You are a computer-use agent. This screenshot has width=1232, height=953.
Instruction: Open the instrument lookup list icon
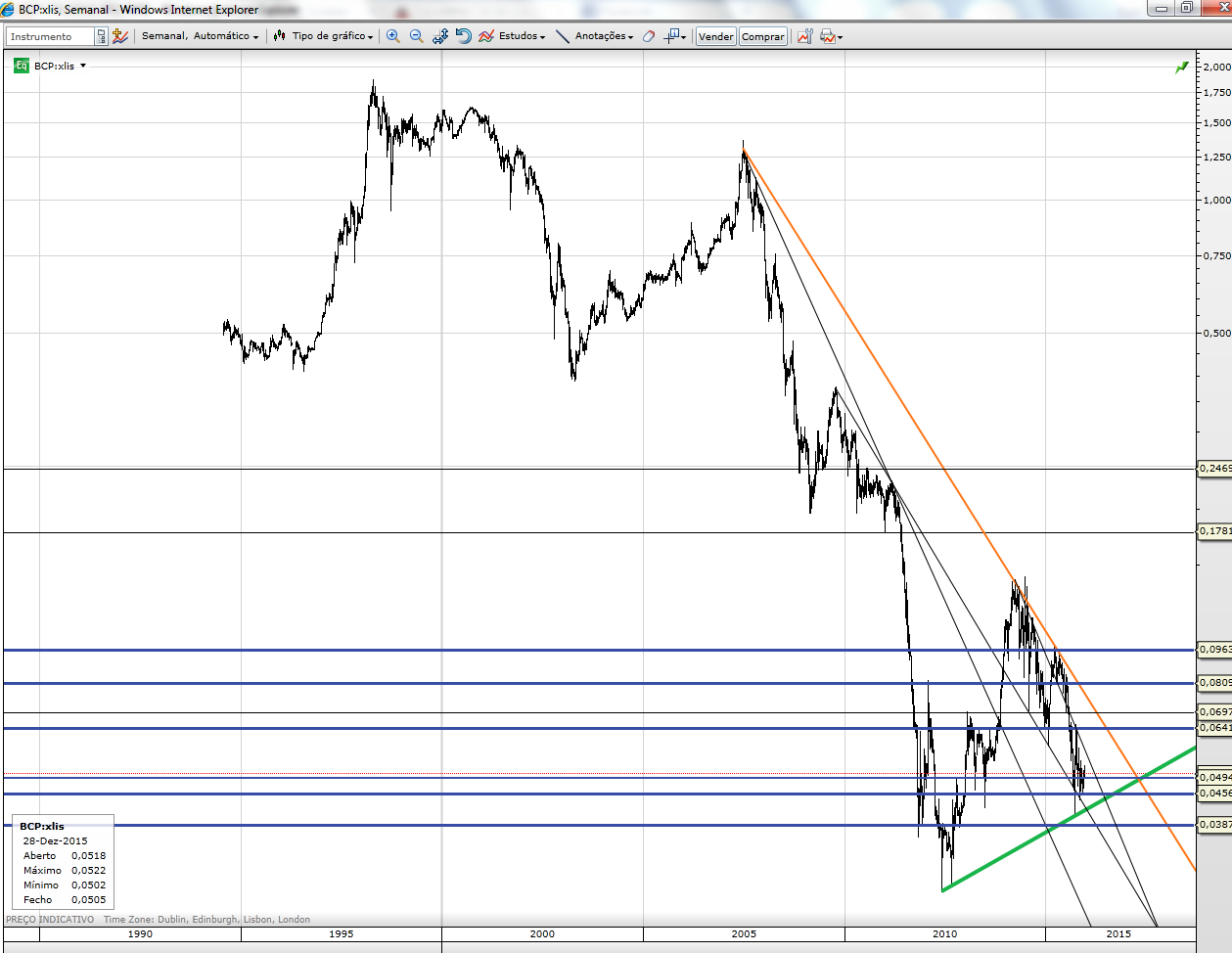(x=101, y=36)
